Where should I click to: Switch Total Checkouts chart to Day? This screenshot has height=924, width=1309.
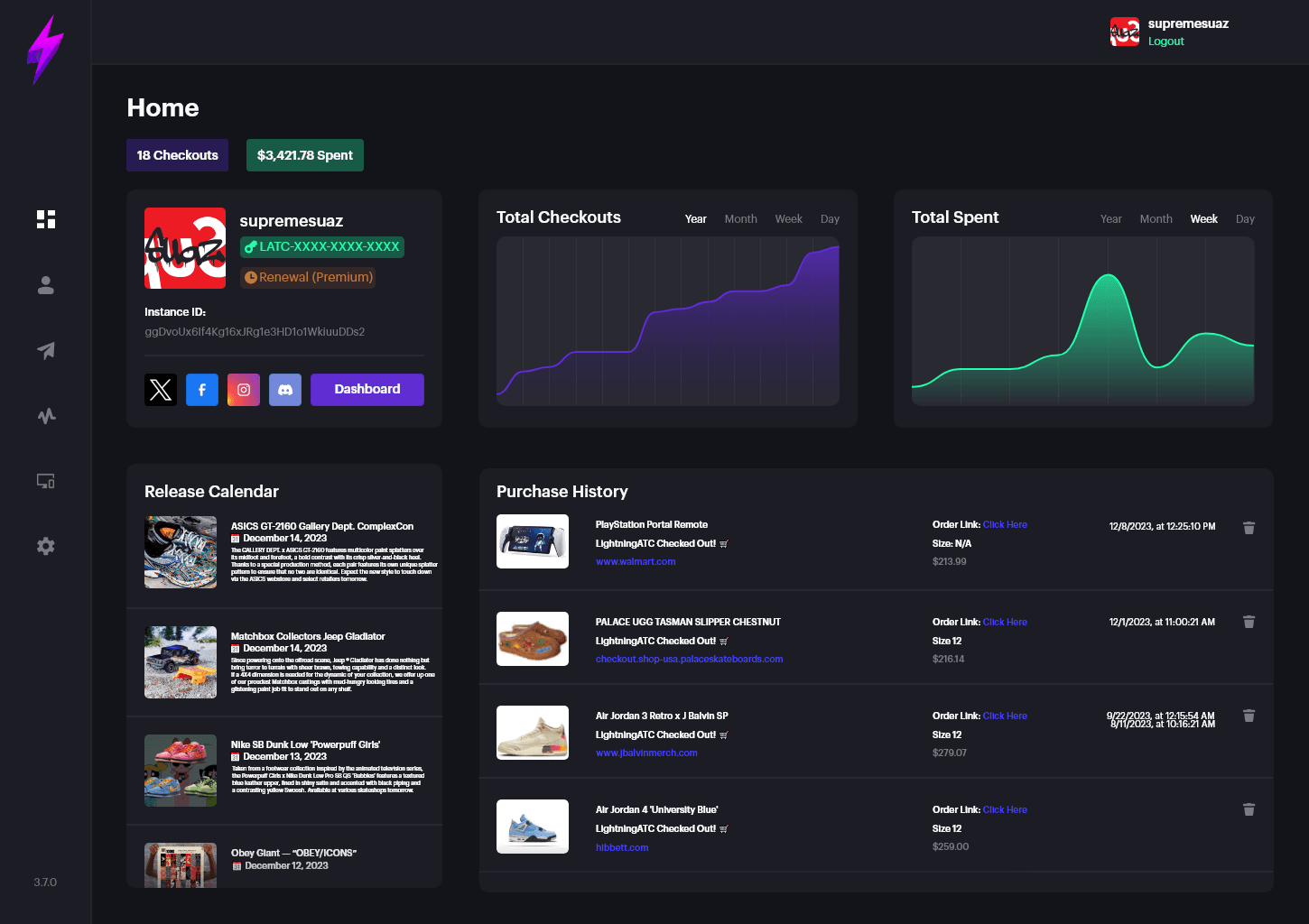pos(830,219)
